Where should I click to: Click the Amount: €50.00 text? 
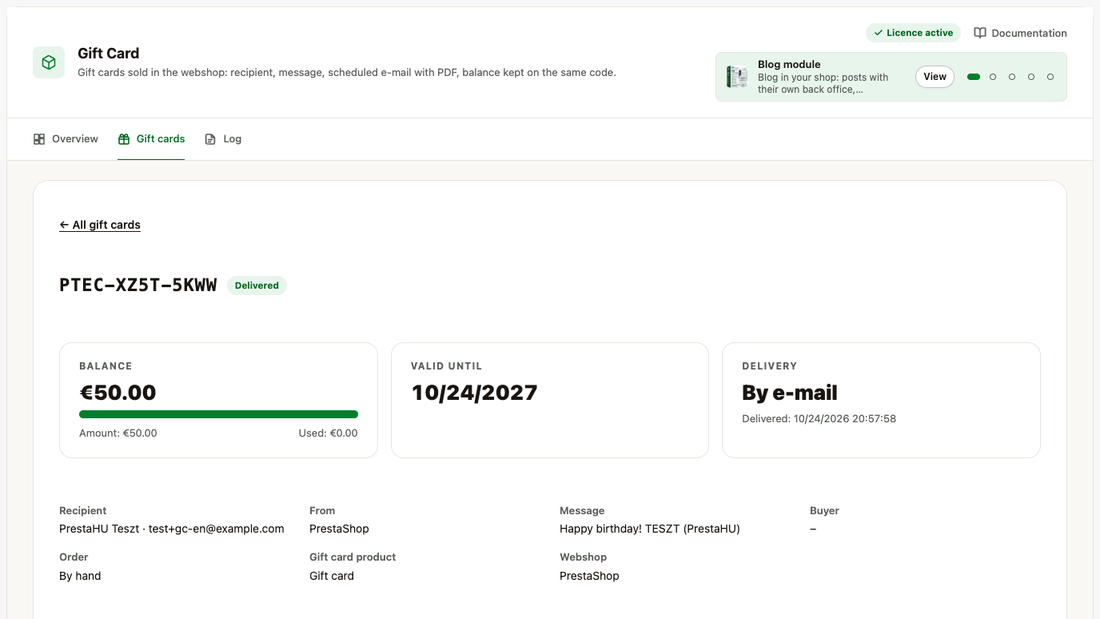click(118, 433)
